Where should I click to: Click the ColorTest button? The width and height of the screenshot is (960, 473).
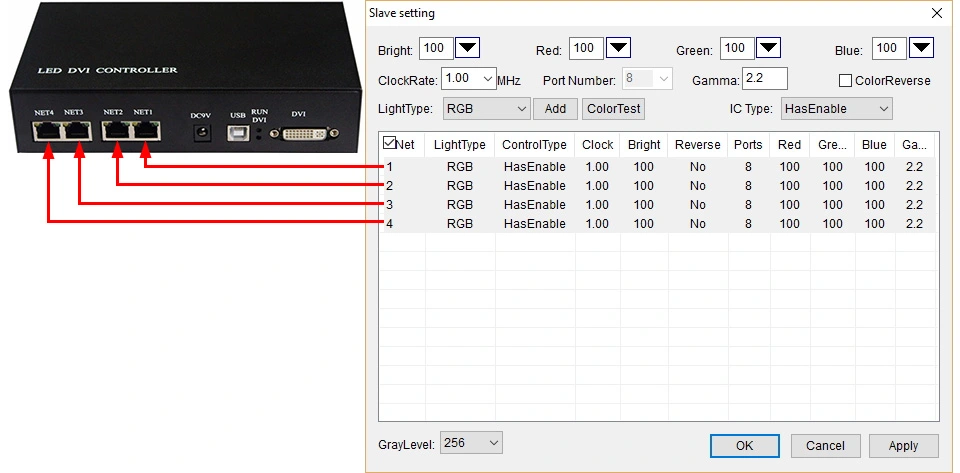(x=613, y=109)
